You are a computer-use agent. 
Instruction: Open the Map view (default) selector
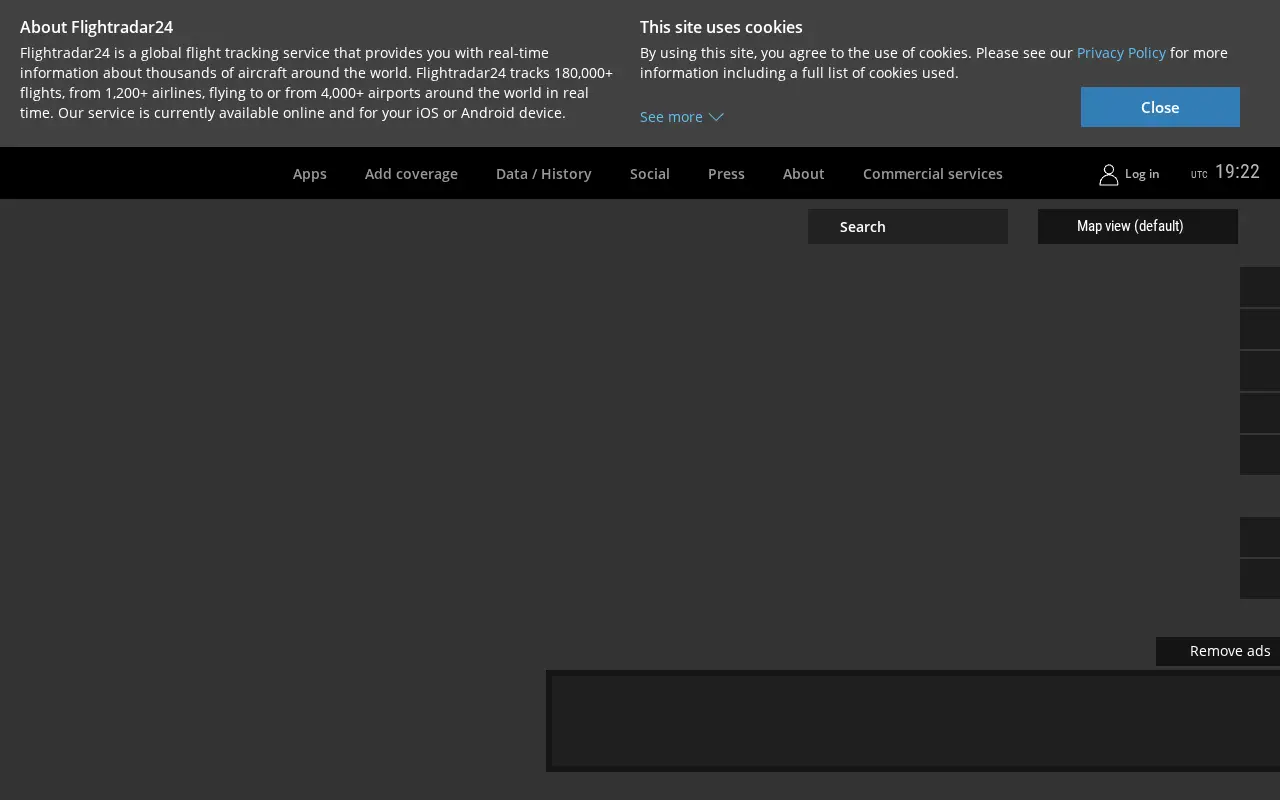click(x=1138, y=226)
